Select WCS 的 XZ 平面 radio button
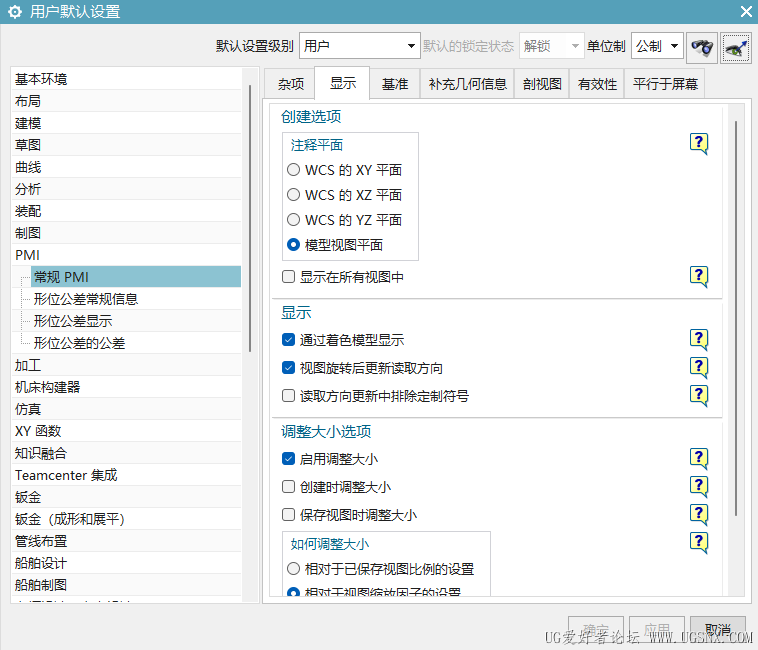 293,195
